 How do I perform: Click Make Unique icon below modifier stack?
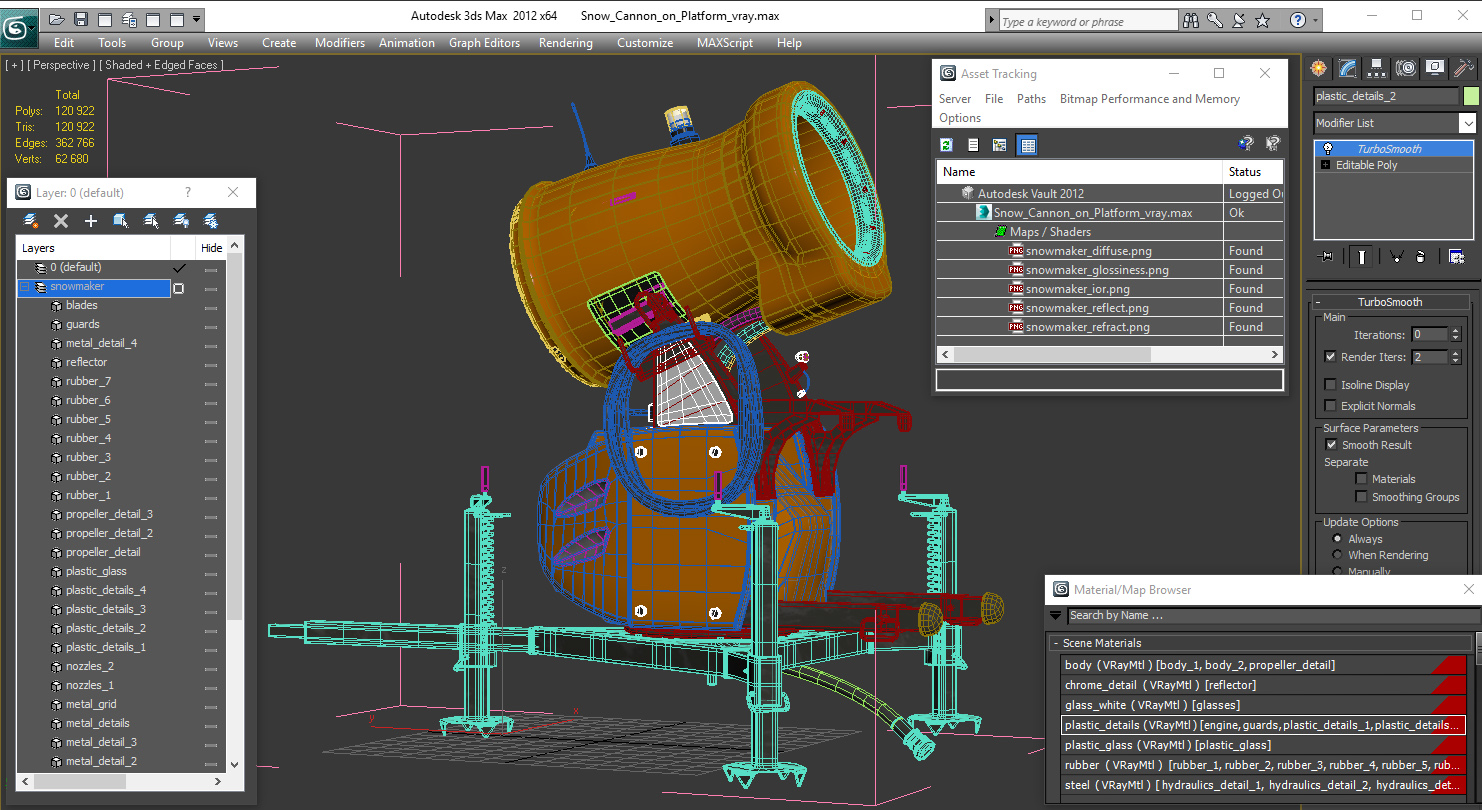pos(1397,257)
